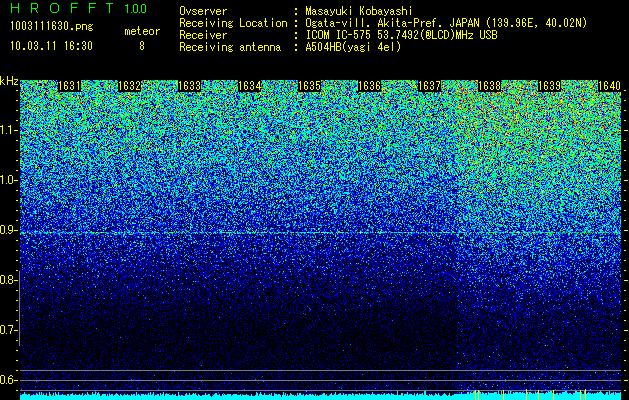Click the 'Receiving Location' label
629x400 pixels.
tap(233, 24)
